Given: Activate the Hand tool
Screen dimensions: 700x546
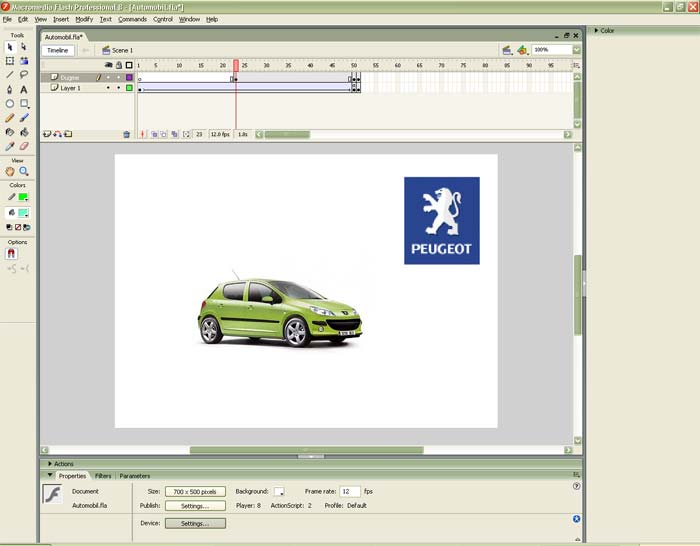Looking at the screenshot, I should pos(10,171).
